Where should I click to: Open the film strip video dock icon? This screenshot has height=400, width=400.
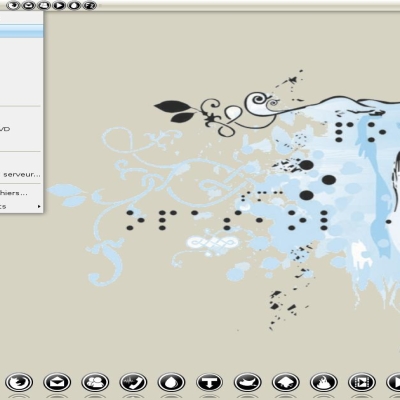click(361, 382)
